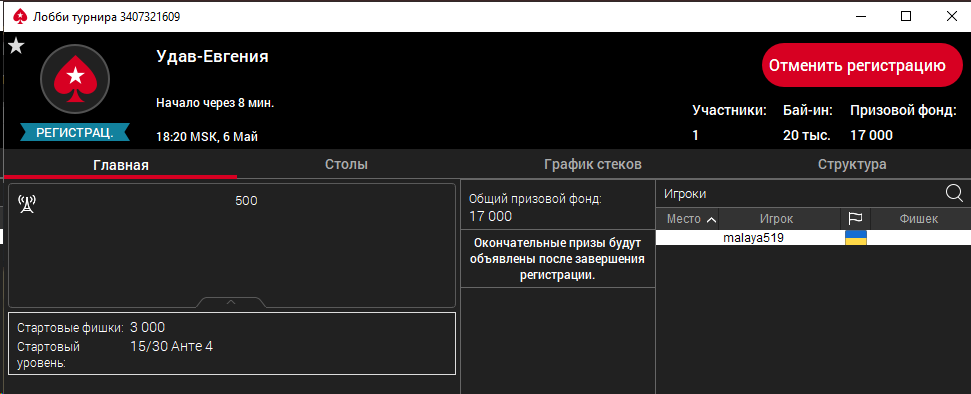Switch to the Главная tab

coord(121,165)
